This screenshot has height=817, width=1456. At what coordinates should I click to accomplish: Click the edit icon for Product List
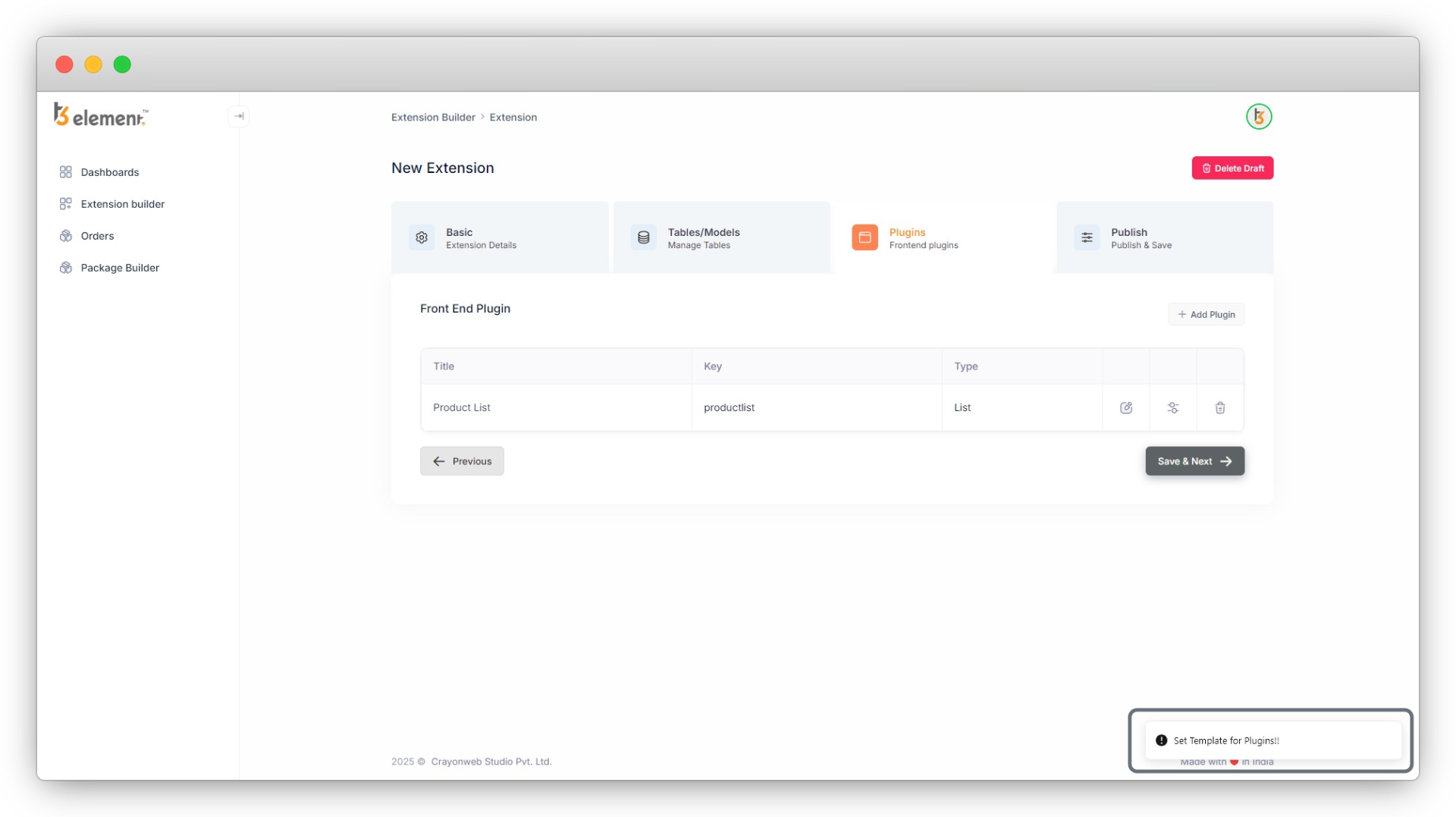1126,408
